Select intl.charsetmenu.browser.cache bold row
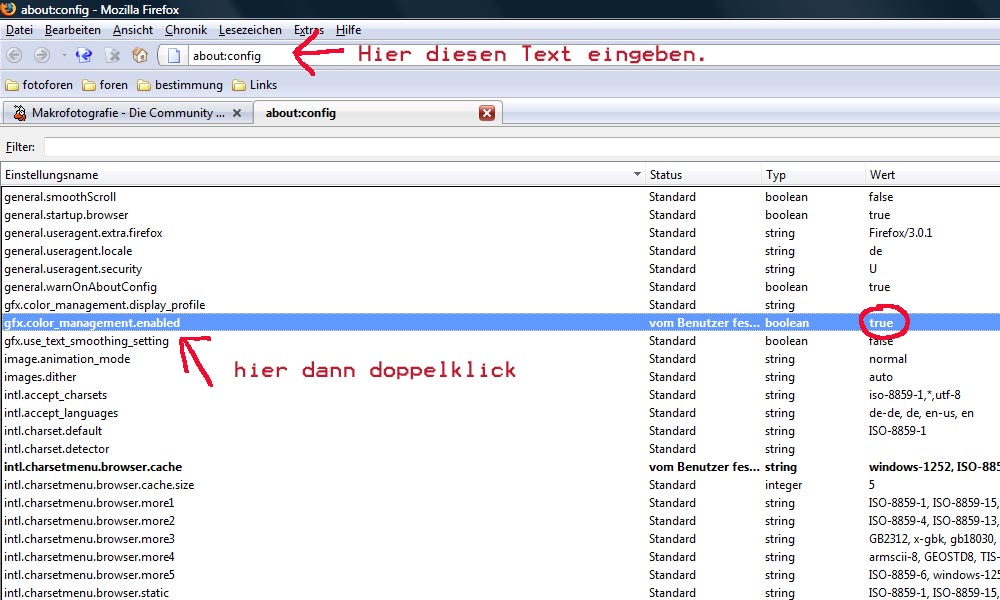 coord(501,467)
